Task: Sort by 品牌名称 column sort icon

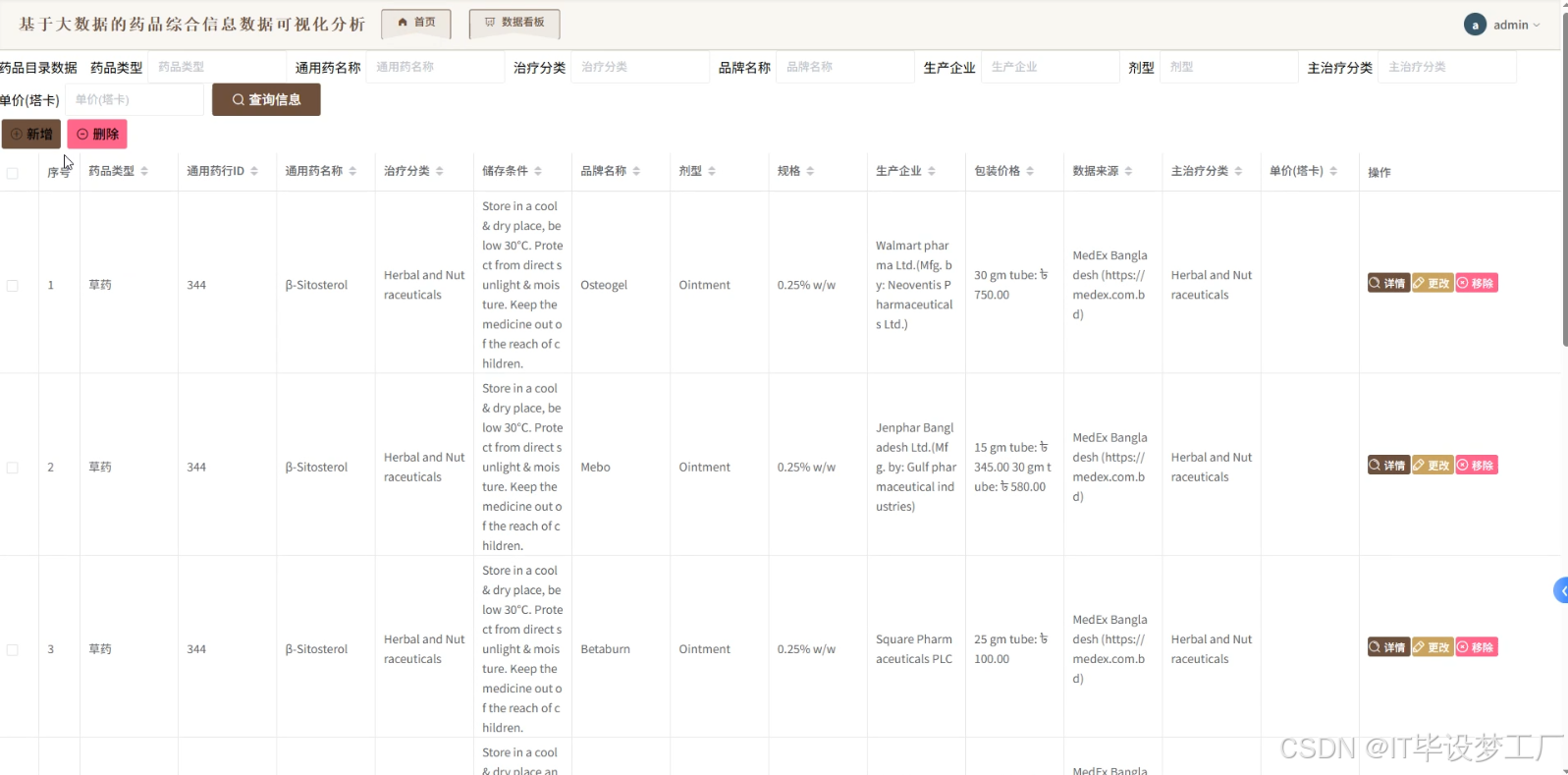Action: (x=636, y=171)
